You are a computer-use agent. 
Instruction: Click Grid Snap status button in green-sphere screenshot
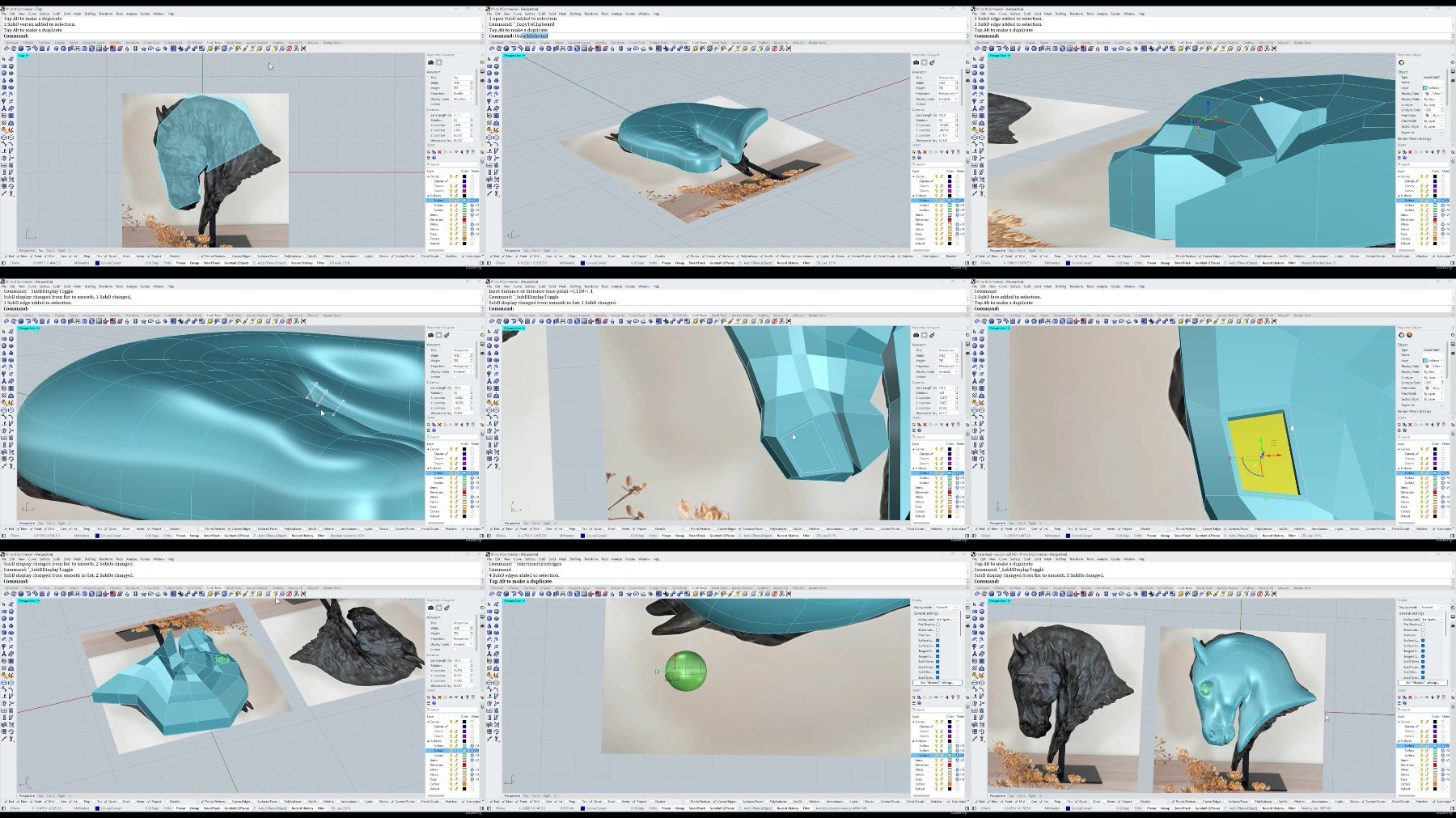tap(638, 808)
